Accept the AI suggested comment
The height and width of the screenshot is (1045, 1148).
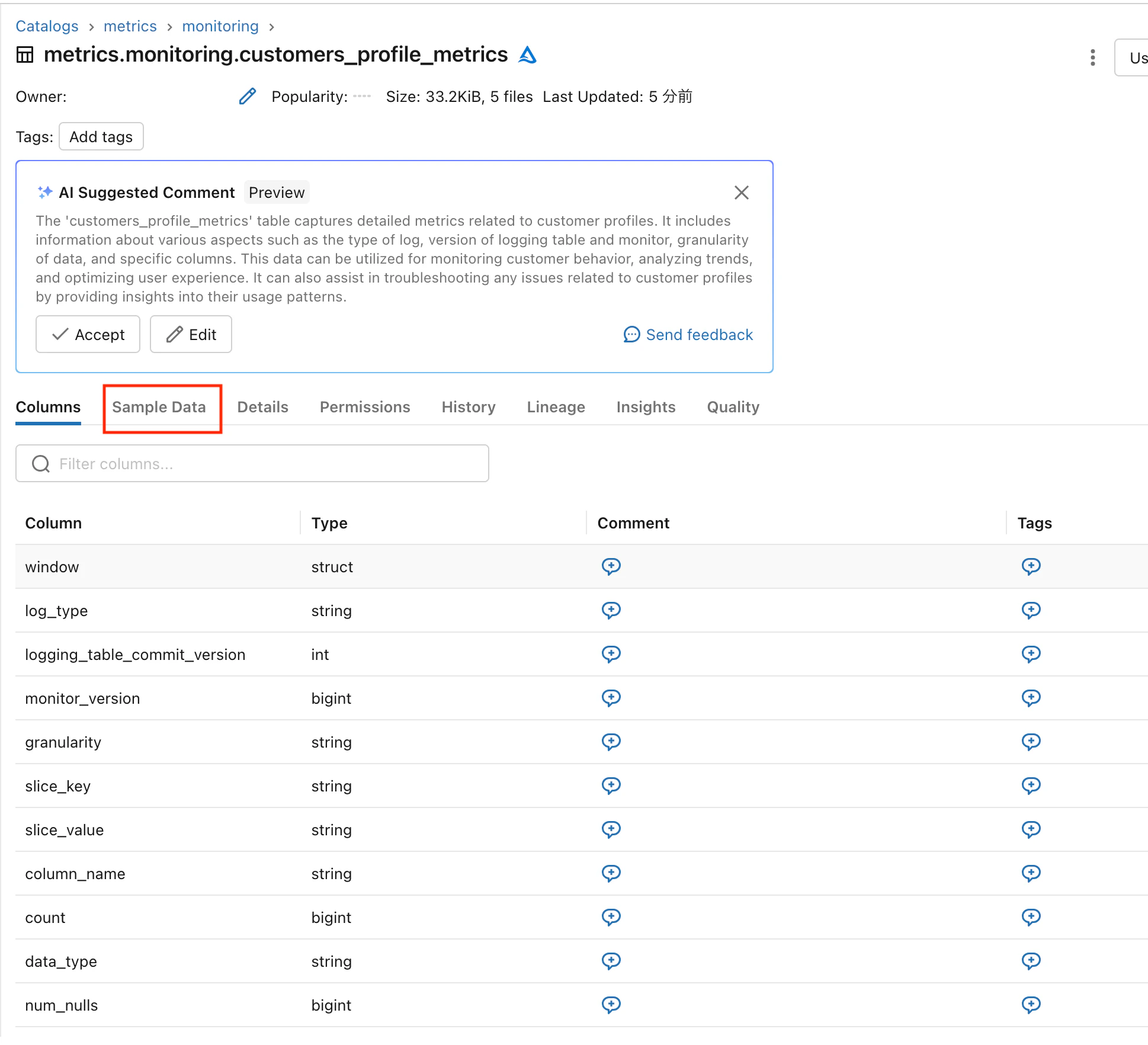click(x=88, y=335)
